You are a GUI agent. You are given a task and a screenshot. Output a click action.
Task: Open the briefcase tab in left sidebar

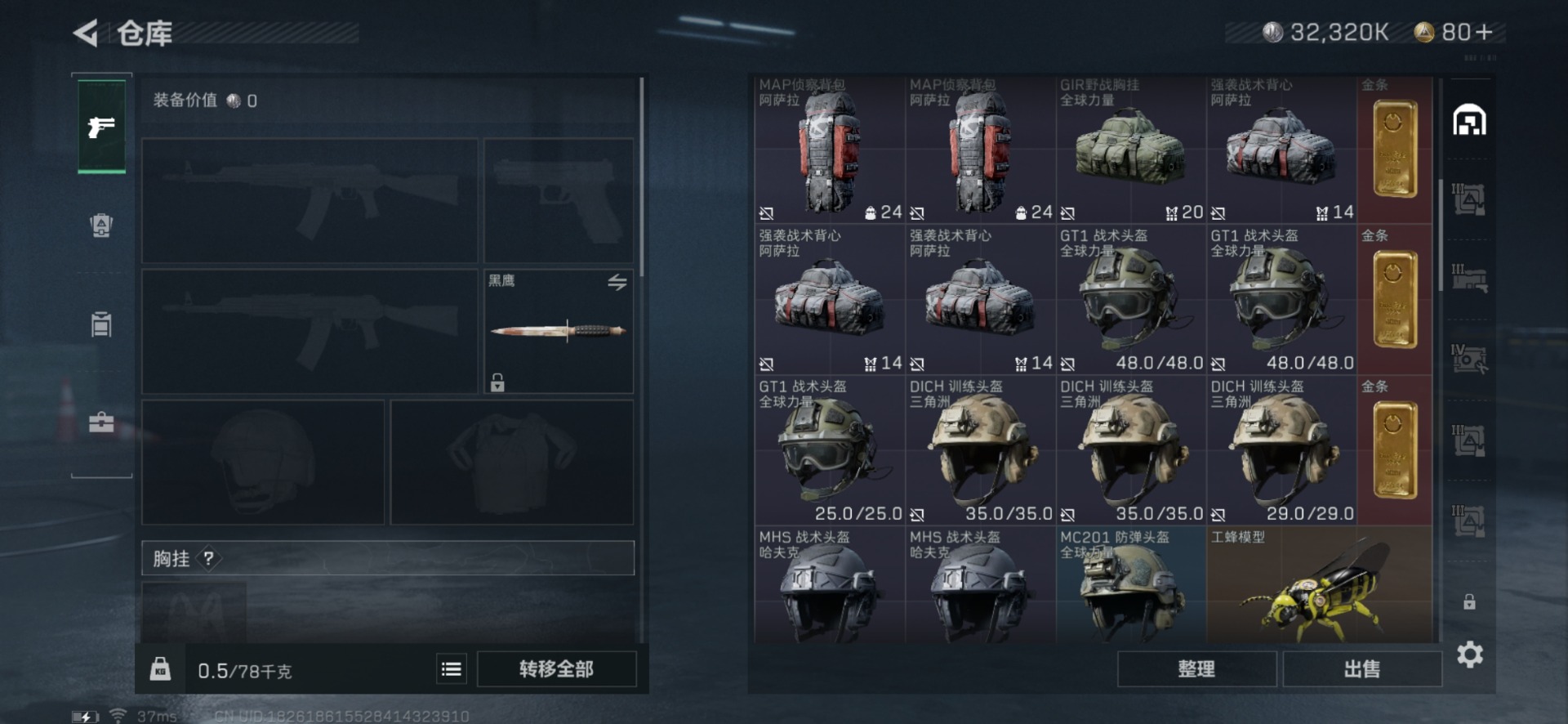[x=101, y=422]
